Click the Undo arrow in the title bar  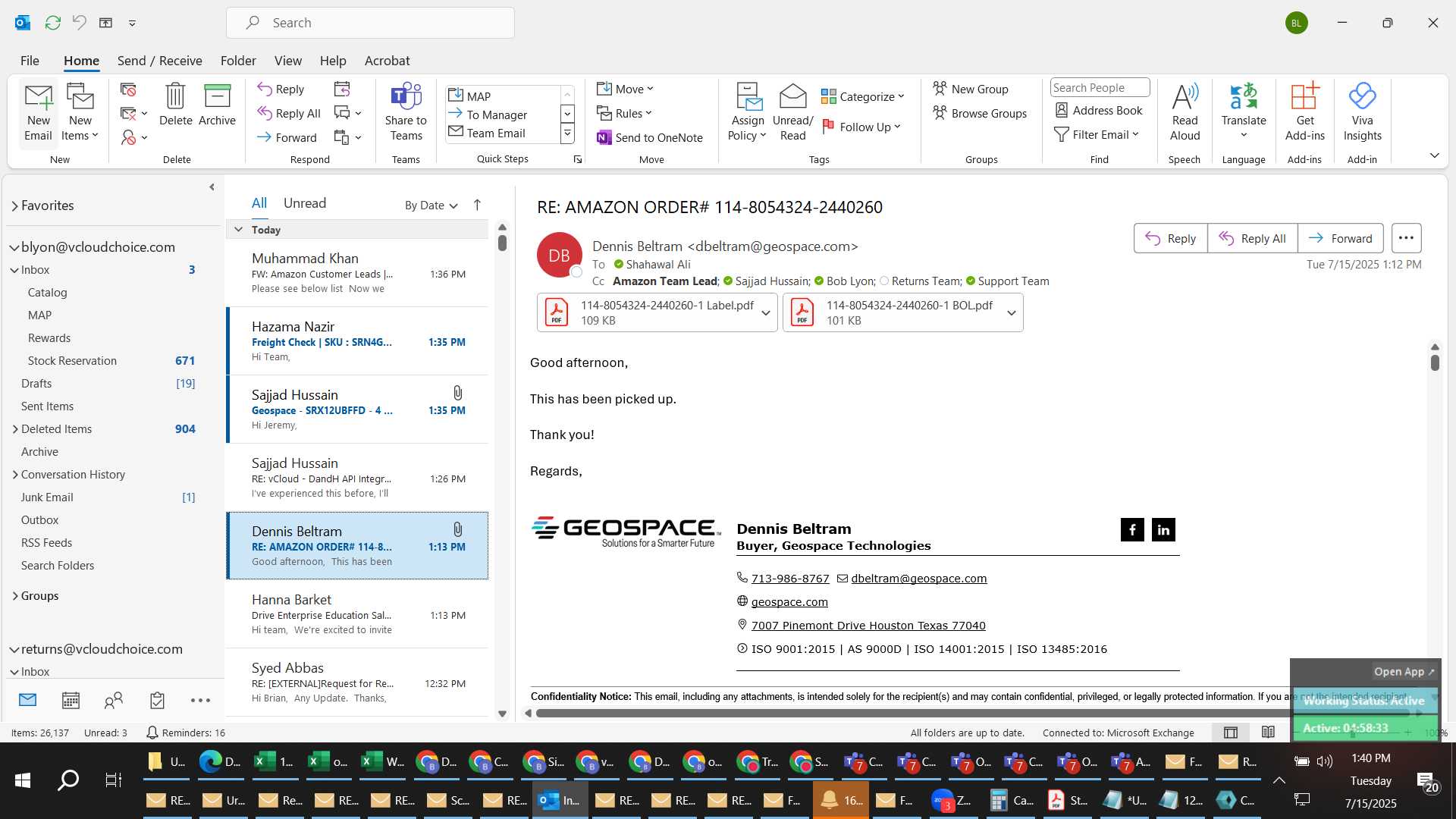pos(79,23)
